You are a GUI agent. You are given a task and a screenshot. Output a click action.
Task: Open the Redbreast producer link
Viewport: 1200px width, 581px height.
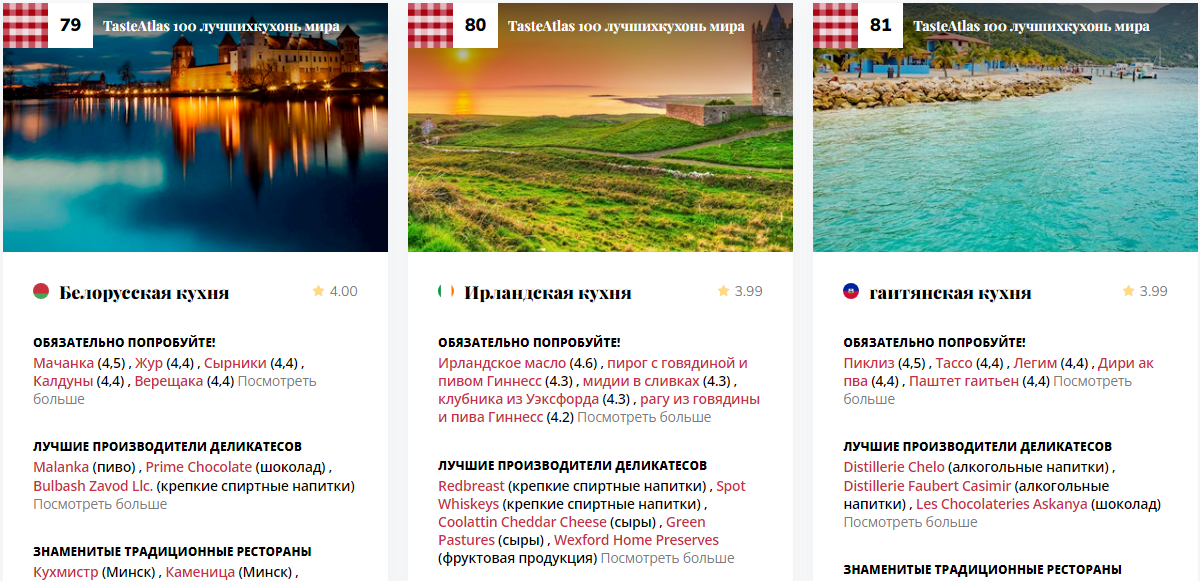pos(471,486)
